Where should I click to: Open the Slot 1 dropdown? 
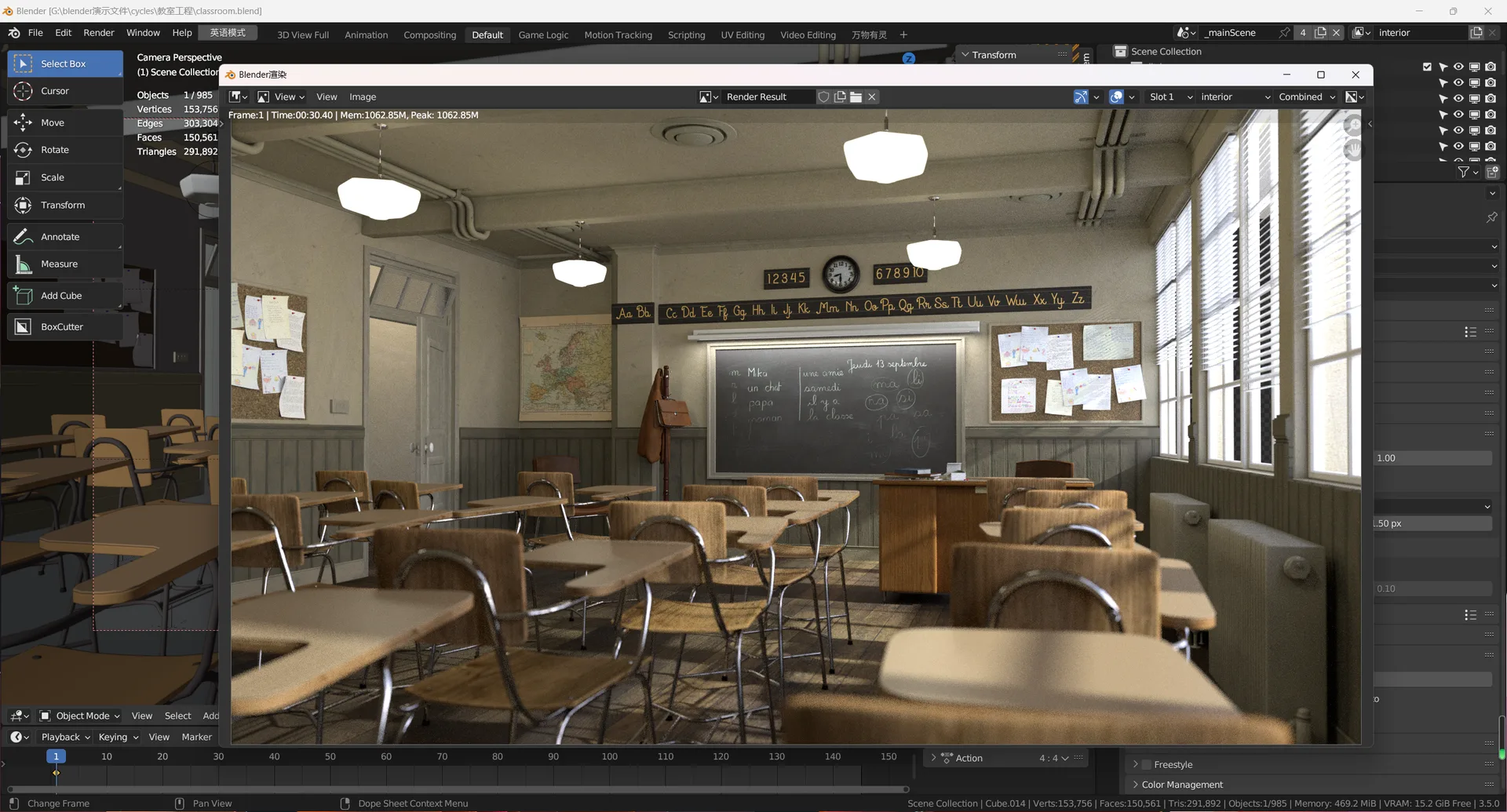(x=1169, y=96)
